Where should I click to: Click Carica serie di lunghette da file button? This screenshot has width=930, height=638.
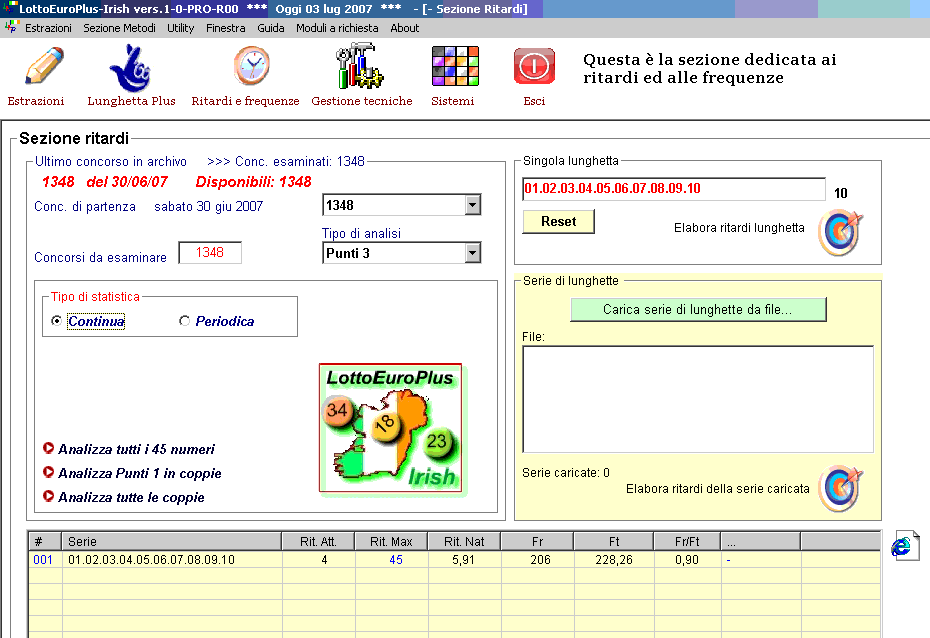pos(698,310)
